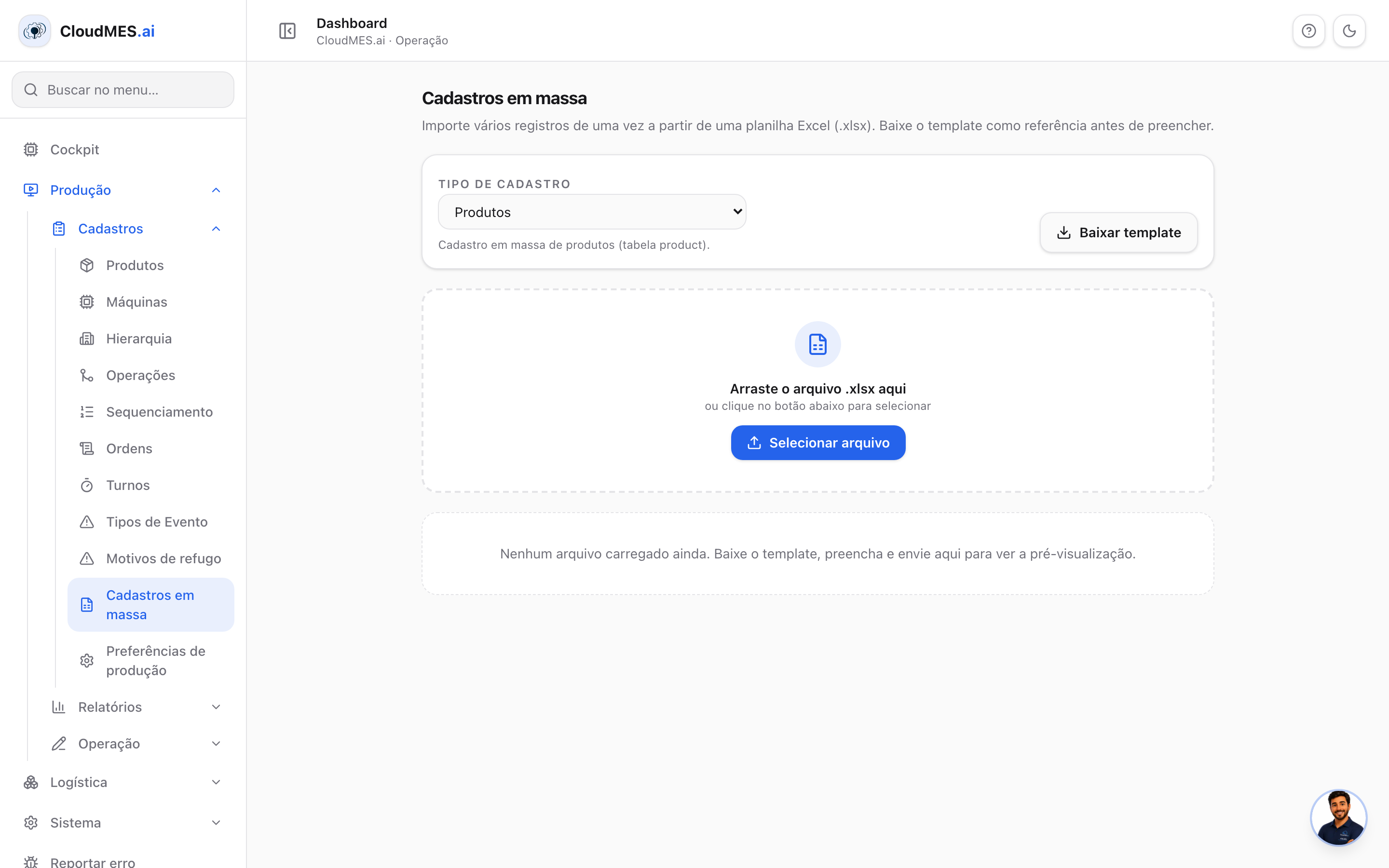Click the Baixar template button
Screen dimensions: 1389x868
[x=1118, y=232]
